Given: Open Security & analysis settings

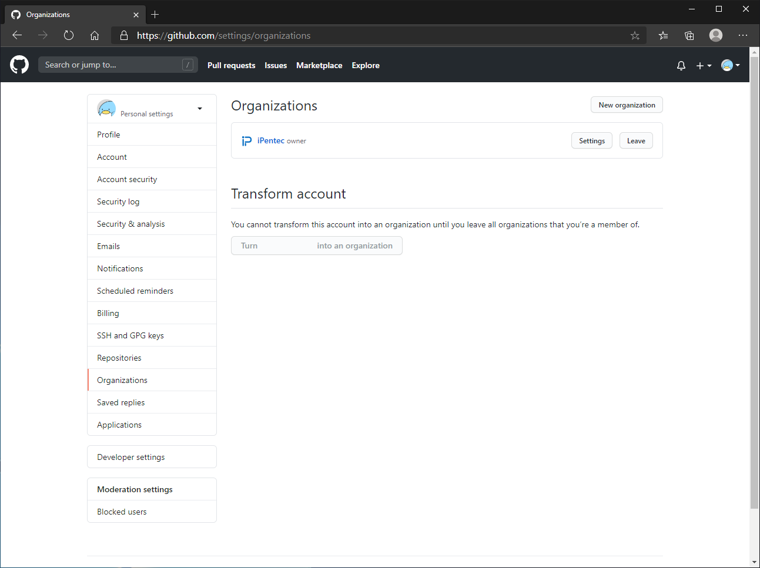Looking at the screenshot, I should pyautogui.click(x=152, y=224).
